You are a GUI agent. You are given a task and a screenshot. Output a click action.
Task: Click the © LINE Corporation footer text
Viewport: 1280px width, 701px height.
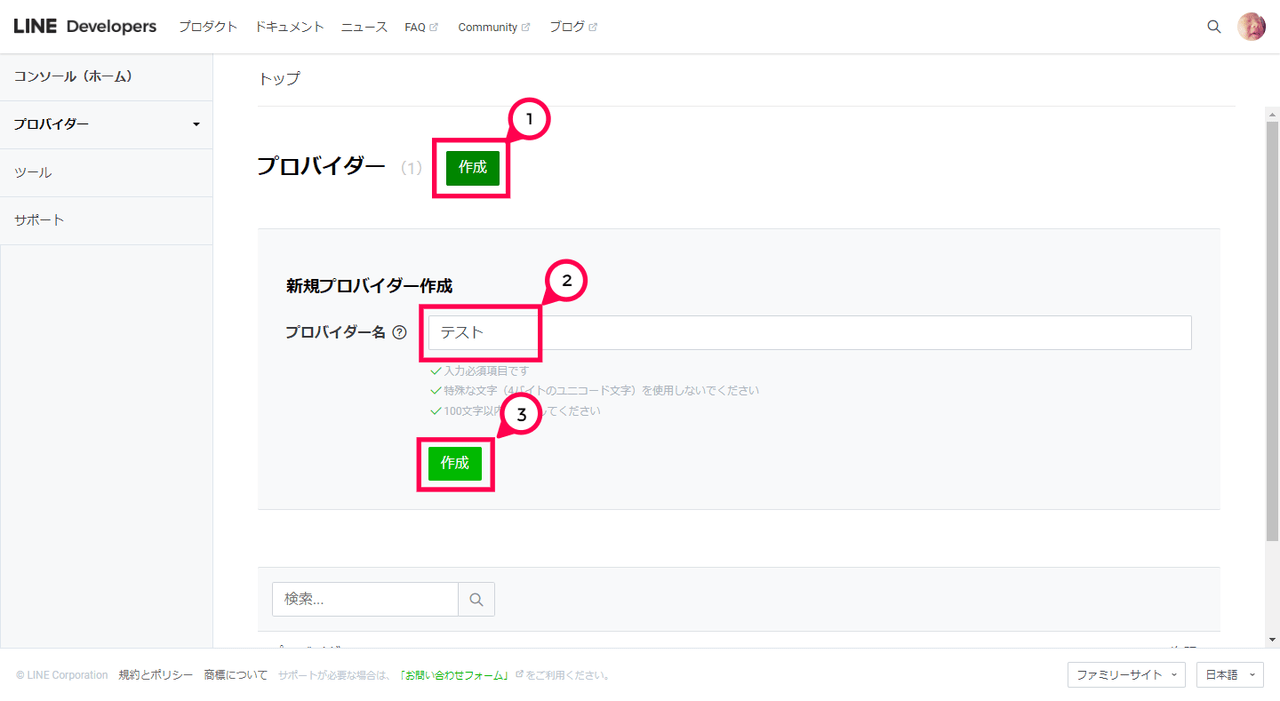point(62,675)
